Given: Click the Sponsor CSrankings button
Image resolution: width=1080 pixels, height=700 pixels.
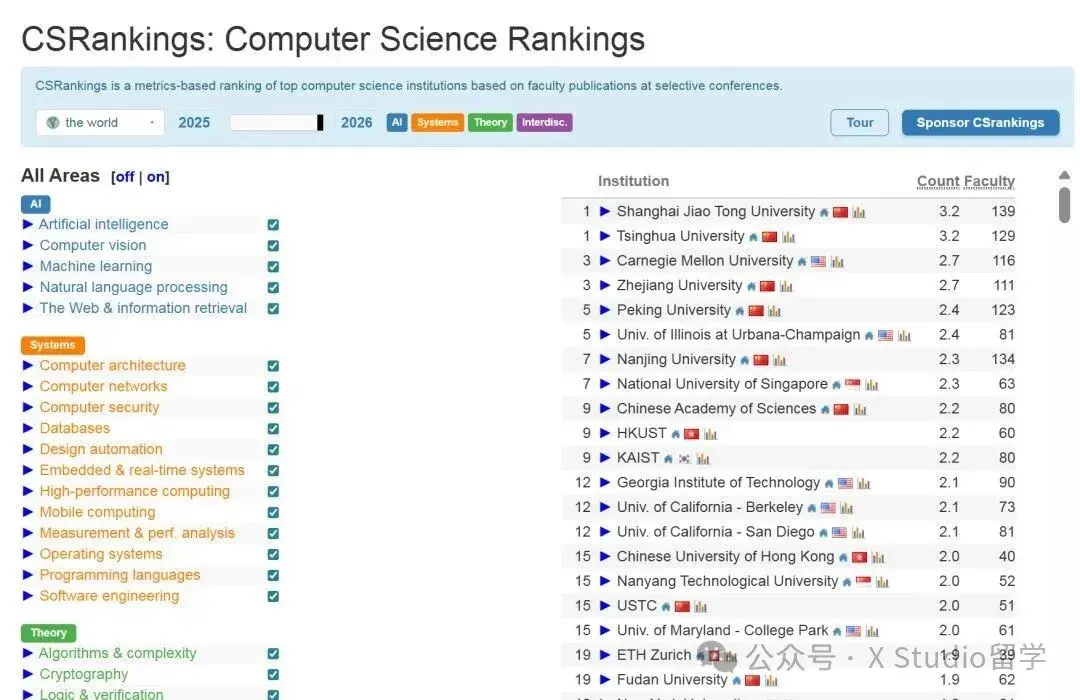Looking at the screenshot, I should [x=980, y=123].
